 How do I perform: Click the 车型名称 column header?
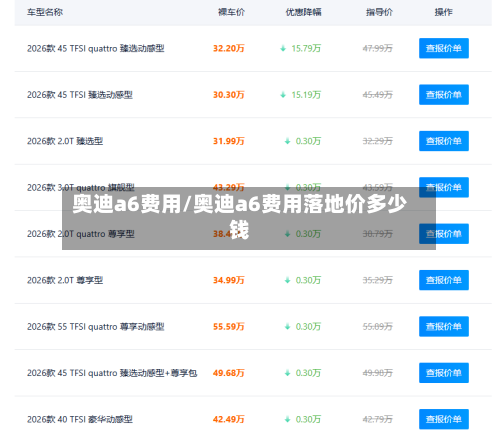click(45, 12)
